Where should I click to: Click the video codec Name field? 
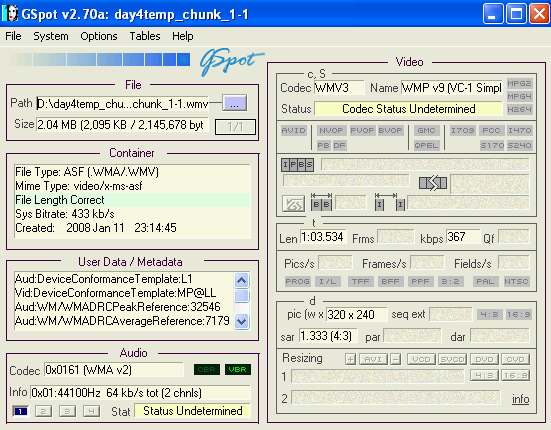tap(452, 87)
